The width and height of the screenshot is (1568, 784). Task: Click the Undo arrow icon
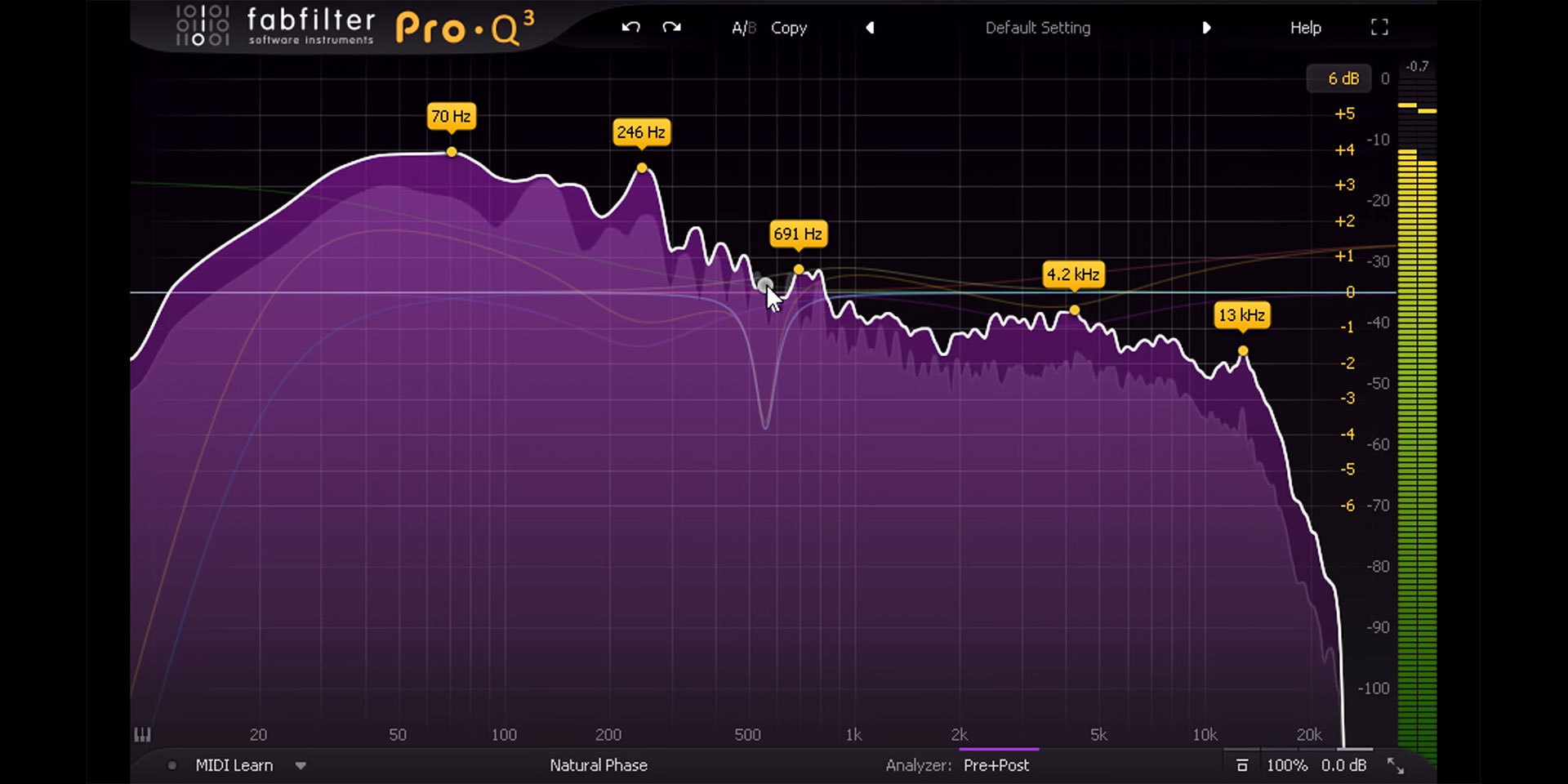tap(630, 27)
